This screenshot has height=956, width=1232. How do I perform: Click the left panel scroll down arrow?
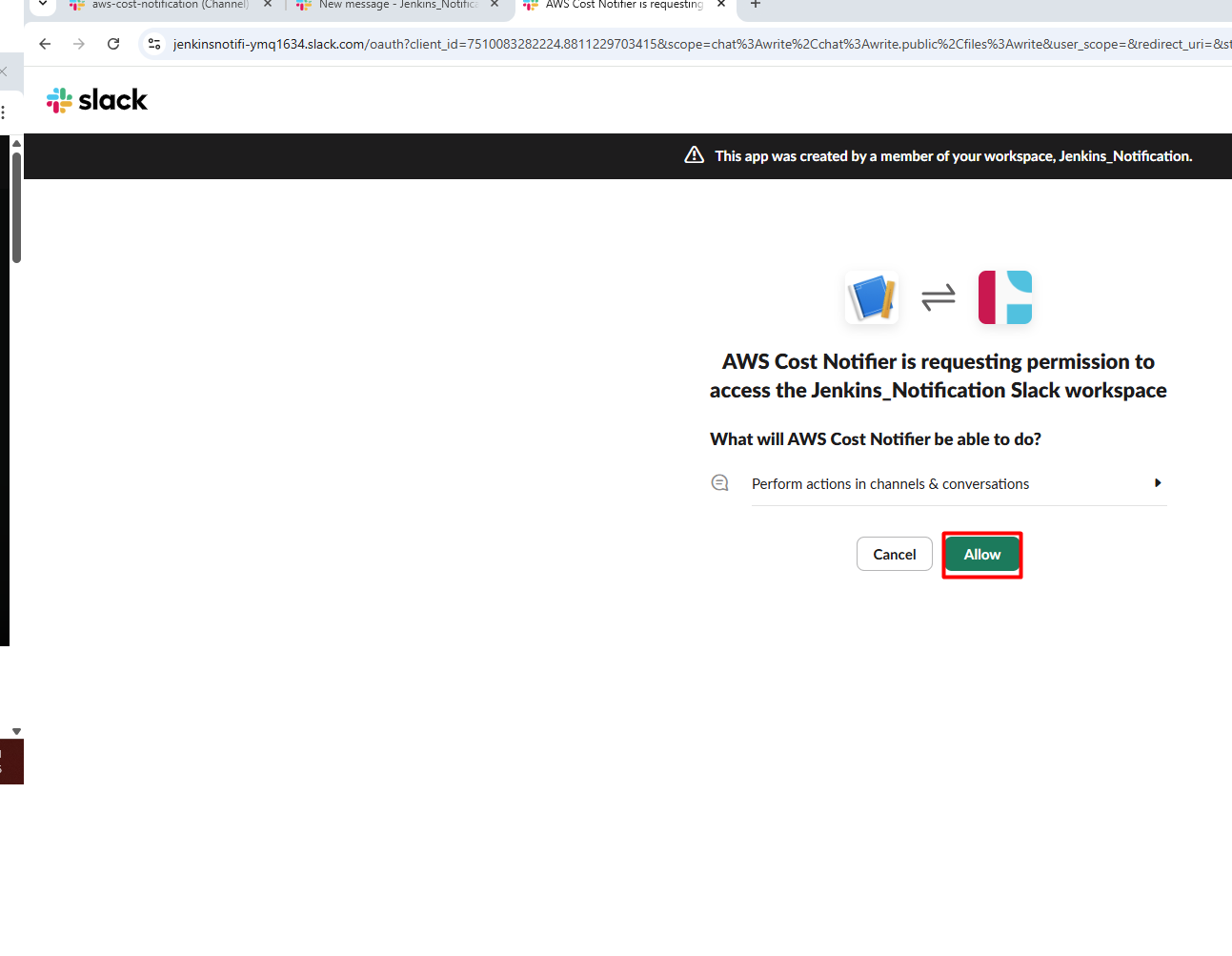tap(16, 732)
